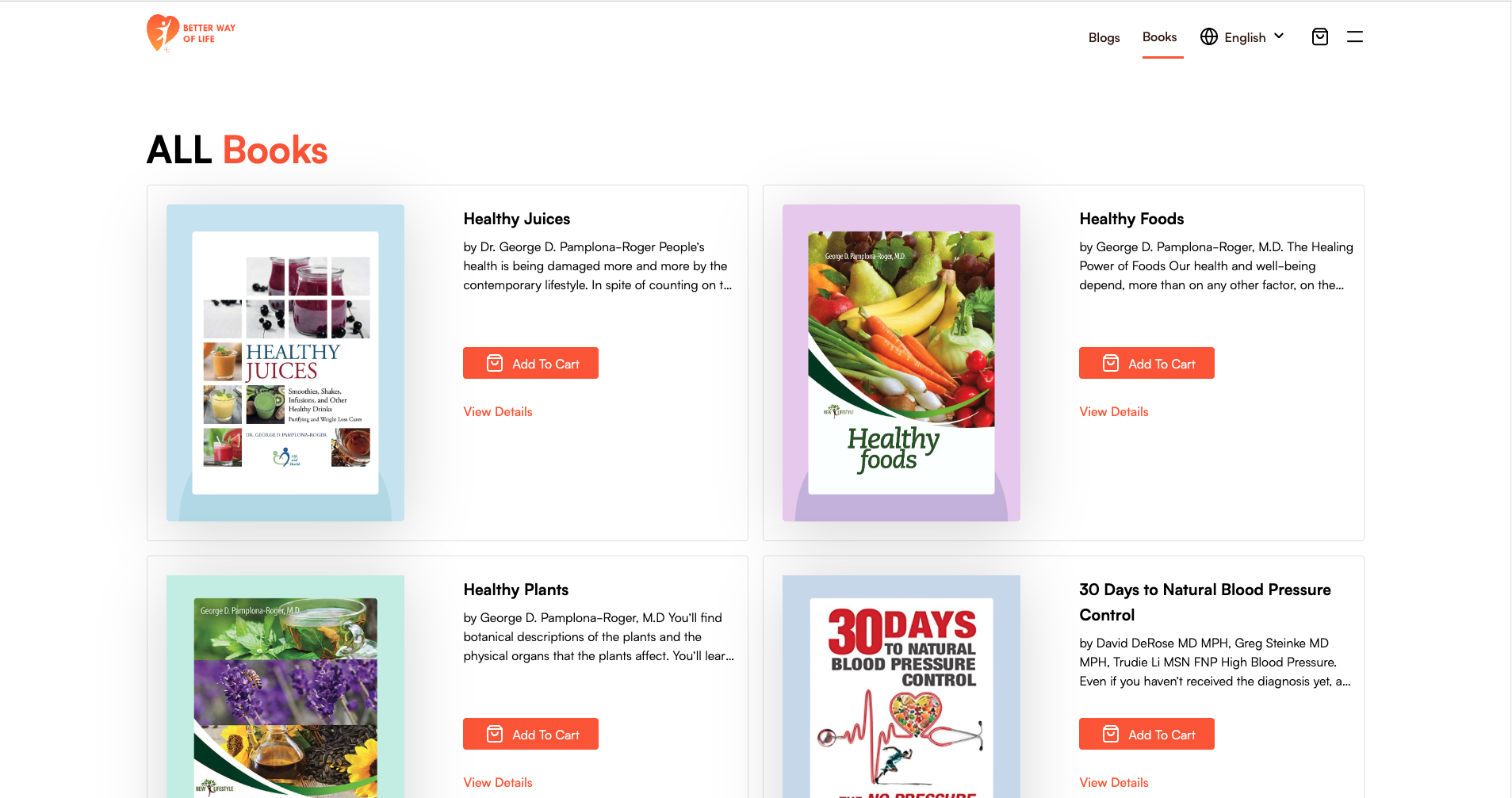Click the Healthy Plants book cover image
Image resolution: width=1512 pixels, height=798 pixels.
(285, 688)
